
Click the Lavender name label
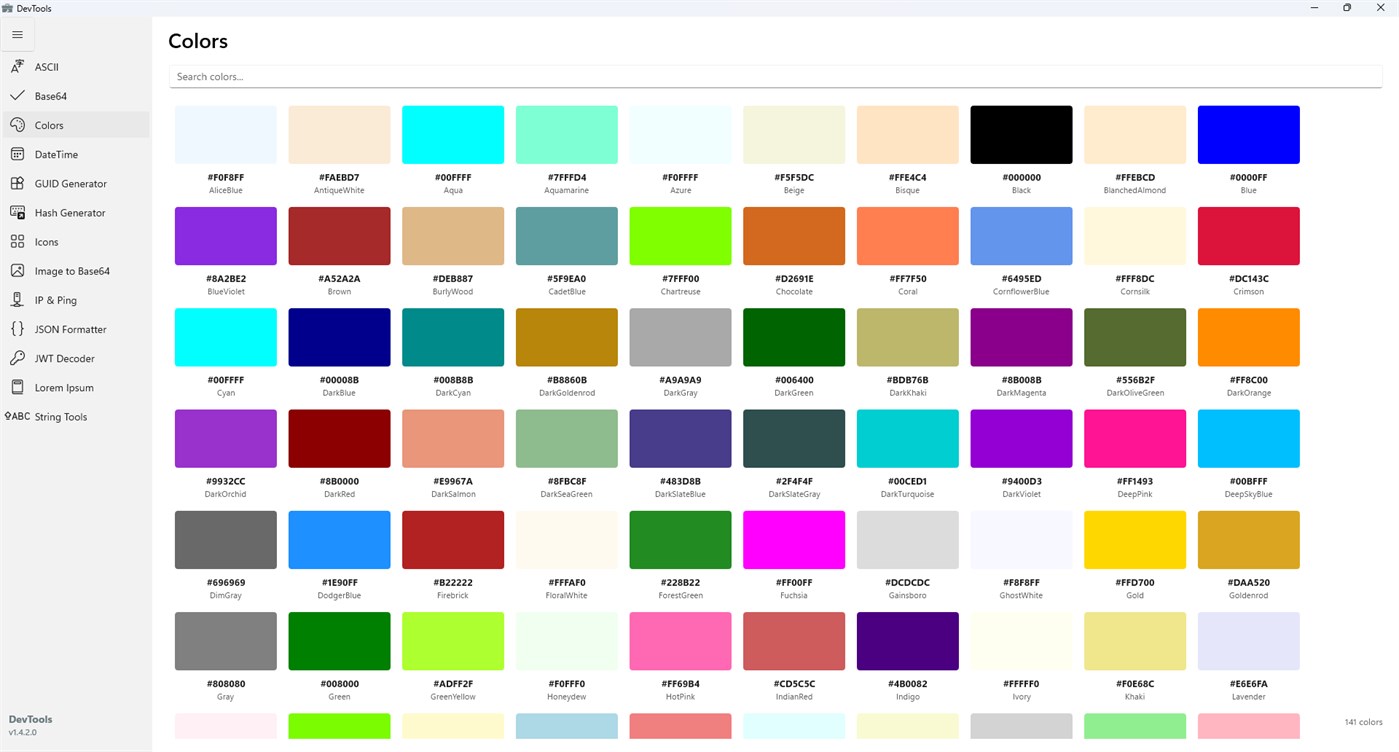(x=1249, y=697)
